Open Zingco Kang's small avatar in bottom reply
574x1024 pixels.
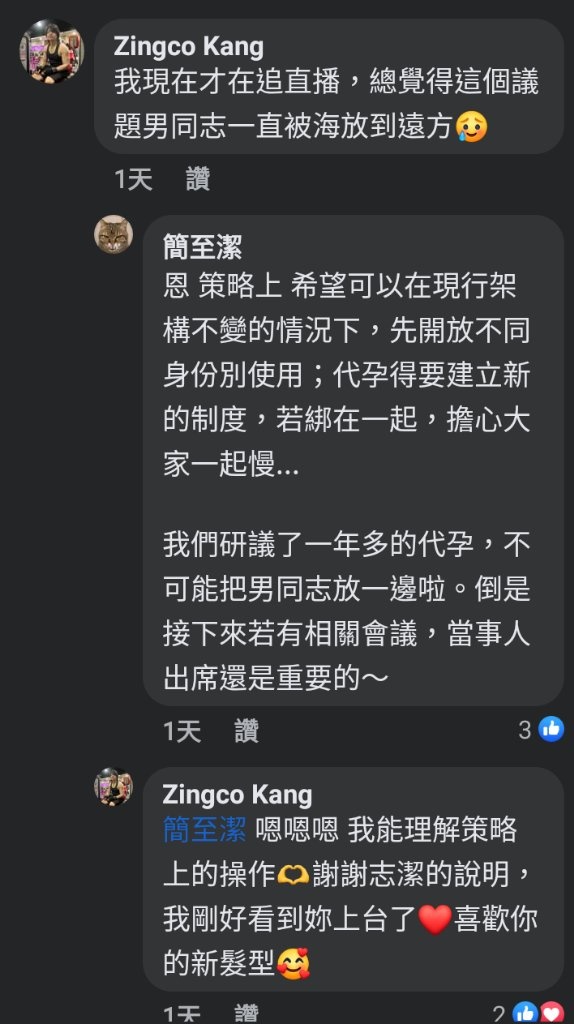114,787
